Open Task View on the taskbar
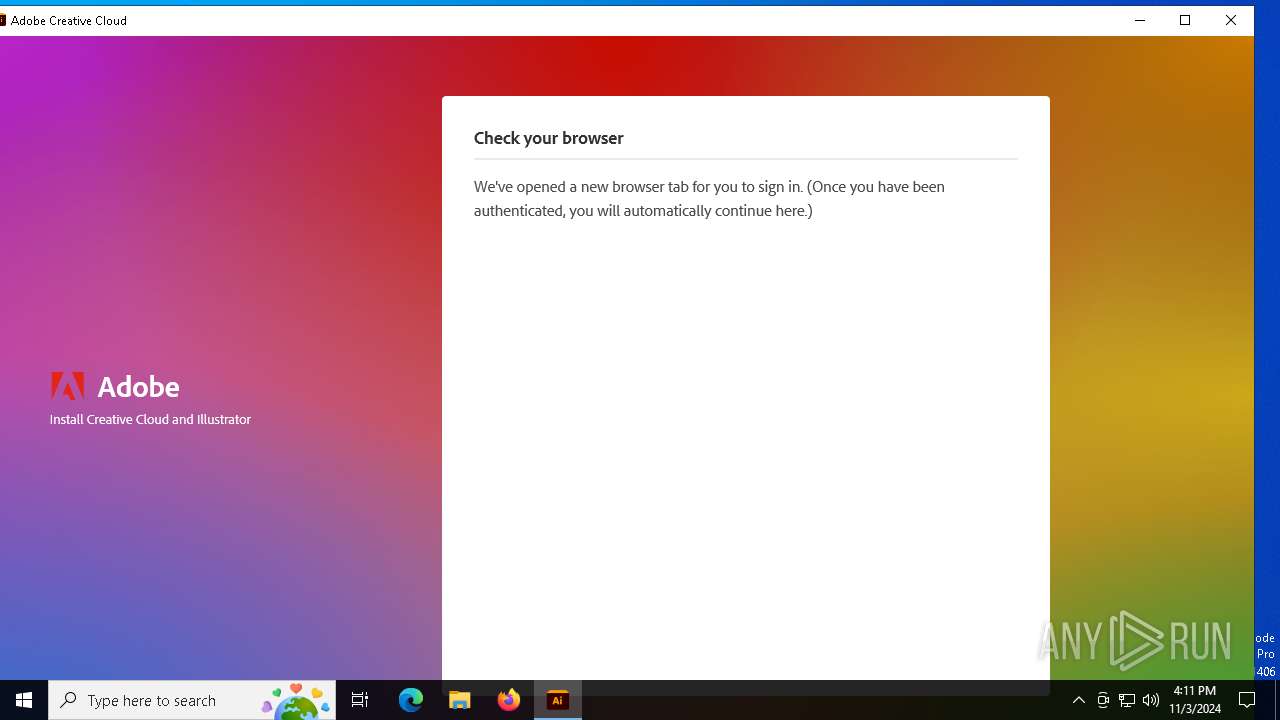Image resolution: width=1280 pixels, height=720 pixels. [360, 700]
